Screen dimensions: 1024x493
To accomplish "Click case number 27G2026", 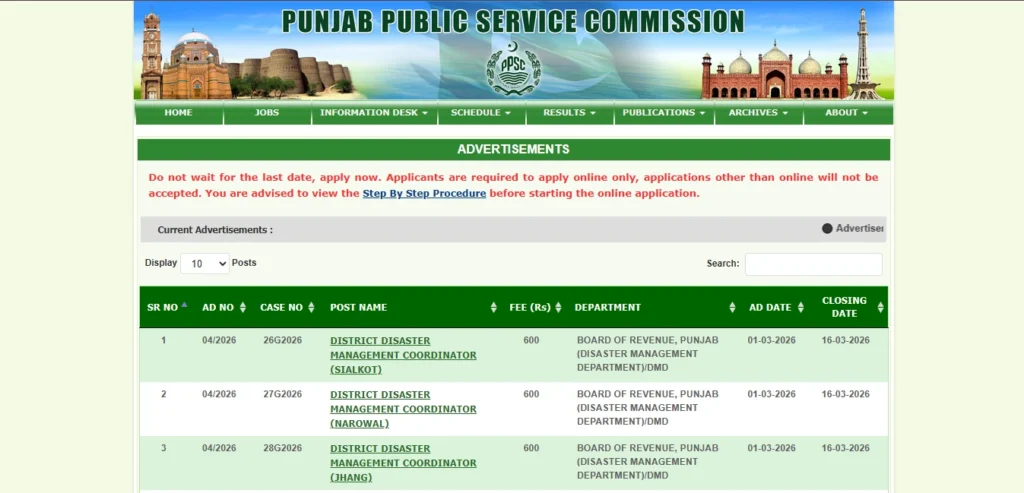I will coord(283,394).
